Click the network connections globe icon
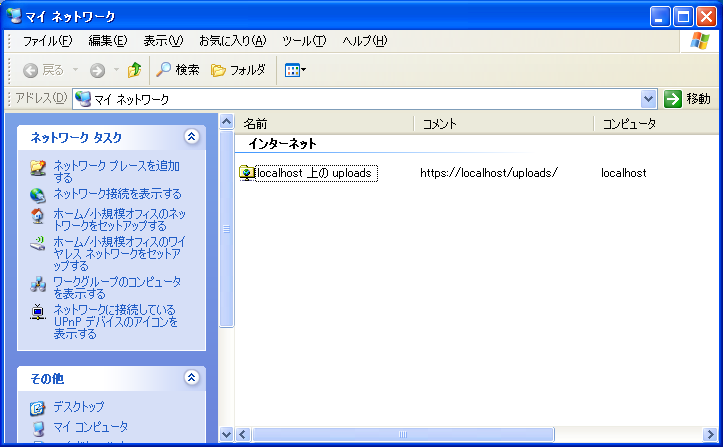The image size is (723, 447). [x=38, y=195]
